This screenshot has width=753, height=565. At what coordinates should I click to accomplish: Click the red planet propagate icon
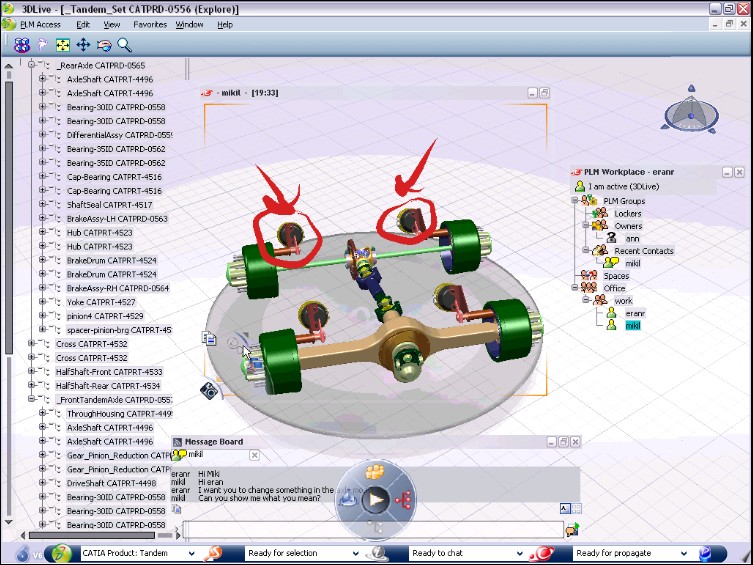(x=542, y=553)
